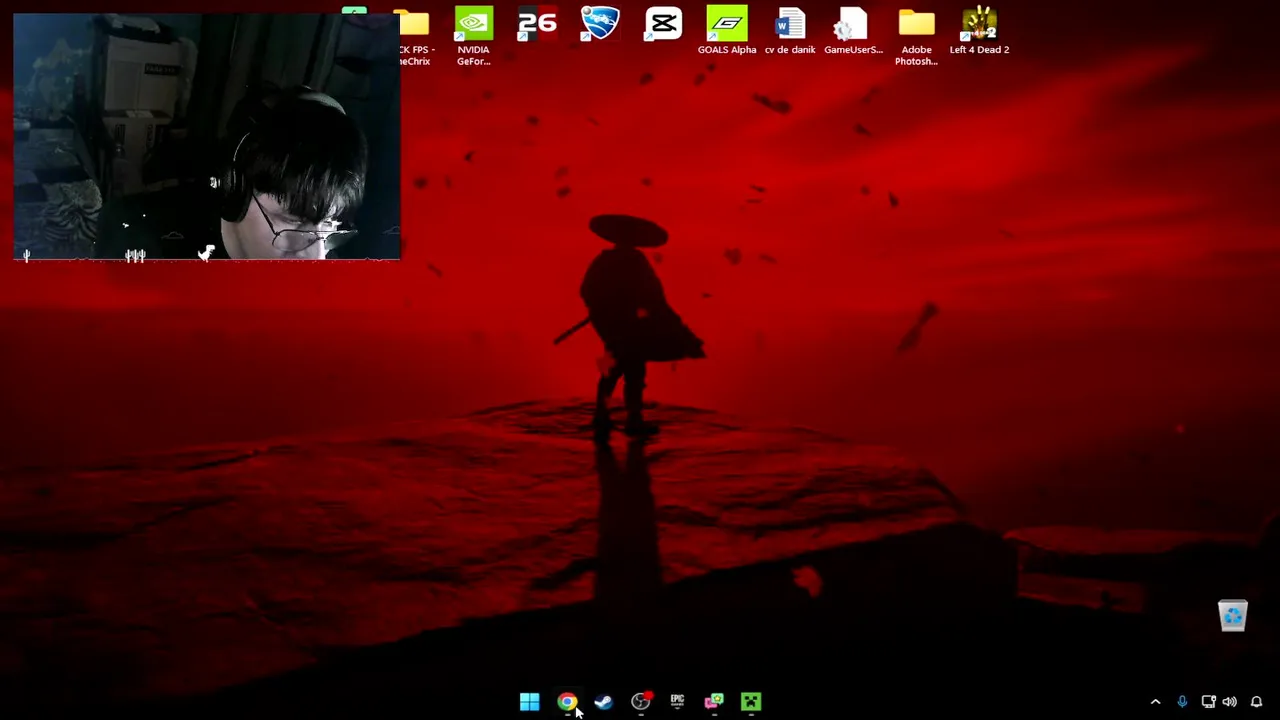1280x720 pixels.
Task: Open the Adobe Photosh... folder
Action: 916,36
